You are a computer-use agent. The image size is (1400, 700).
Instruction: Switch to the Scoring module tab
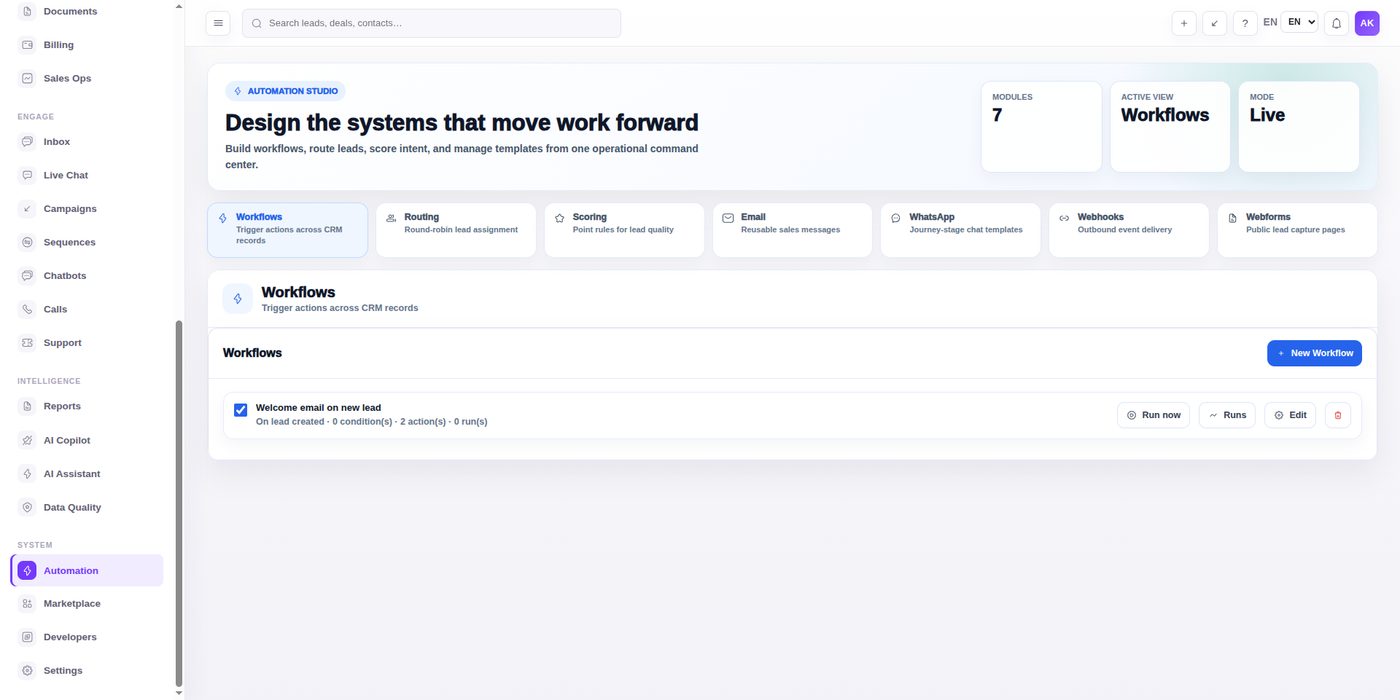[x=624, y=230]
